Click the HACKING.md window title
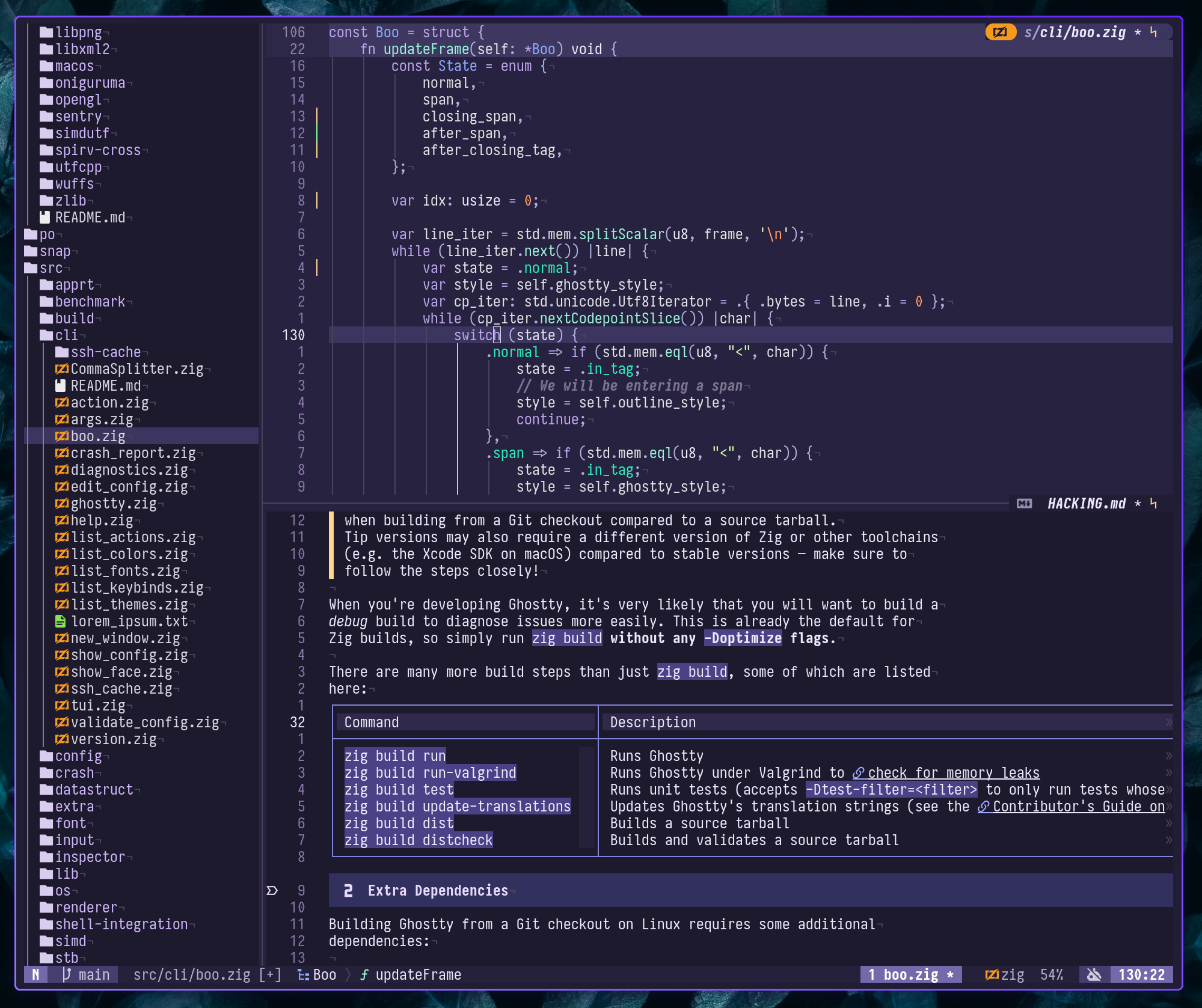Viewport: 1202px width, 1008px height. click(1086, 504)
